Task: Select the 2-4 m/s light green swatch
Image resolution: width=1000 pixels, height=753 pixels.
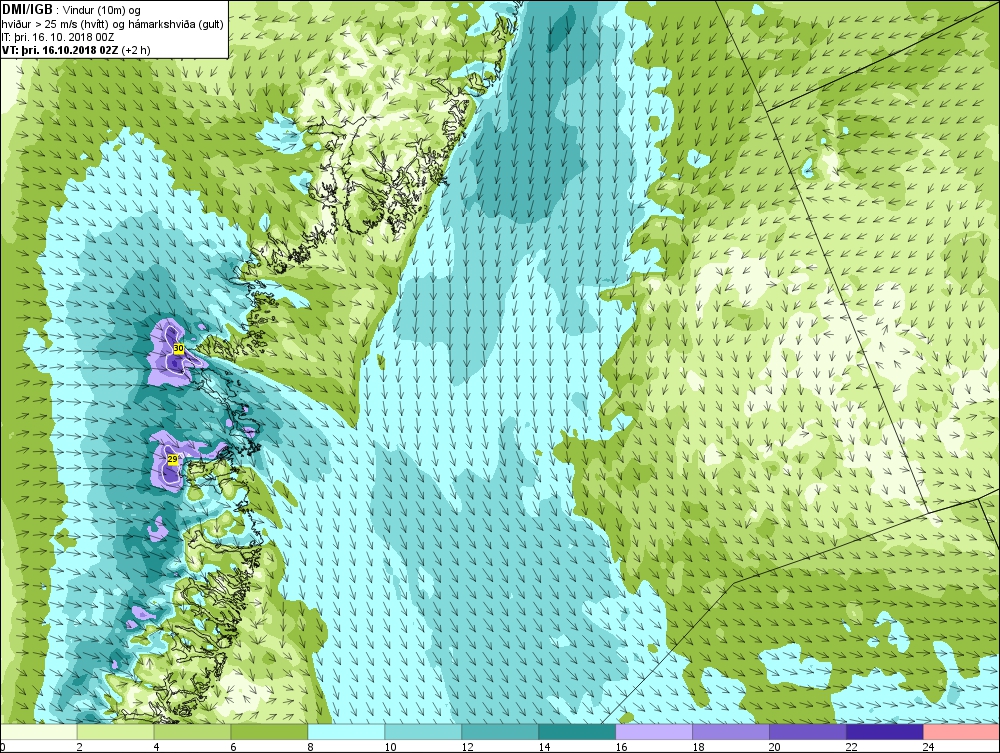Action: tap(115, 732)
